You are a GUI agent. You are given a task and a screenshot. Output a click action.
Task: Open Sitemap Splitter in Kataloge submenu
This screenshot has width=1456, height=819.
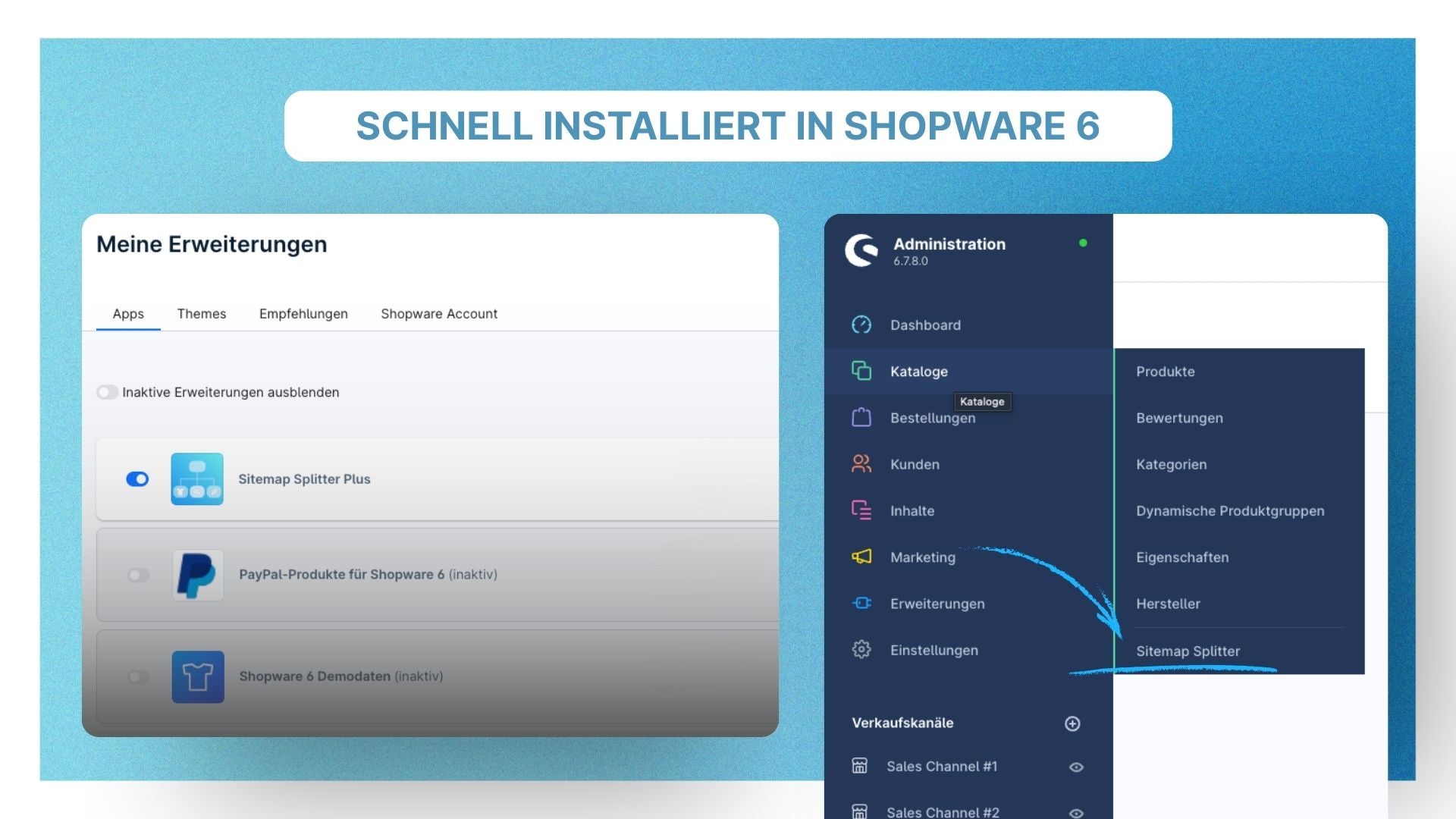click(x=1188, y=651)
